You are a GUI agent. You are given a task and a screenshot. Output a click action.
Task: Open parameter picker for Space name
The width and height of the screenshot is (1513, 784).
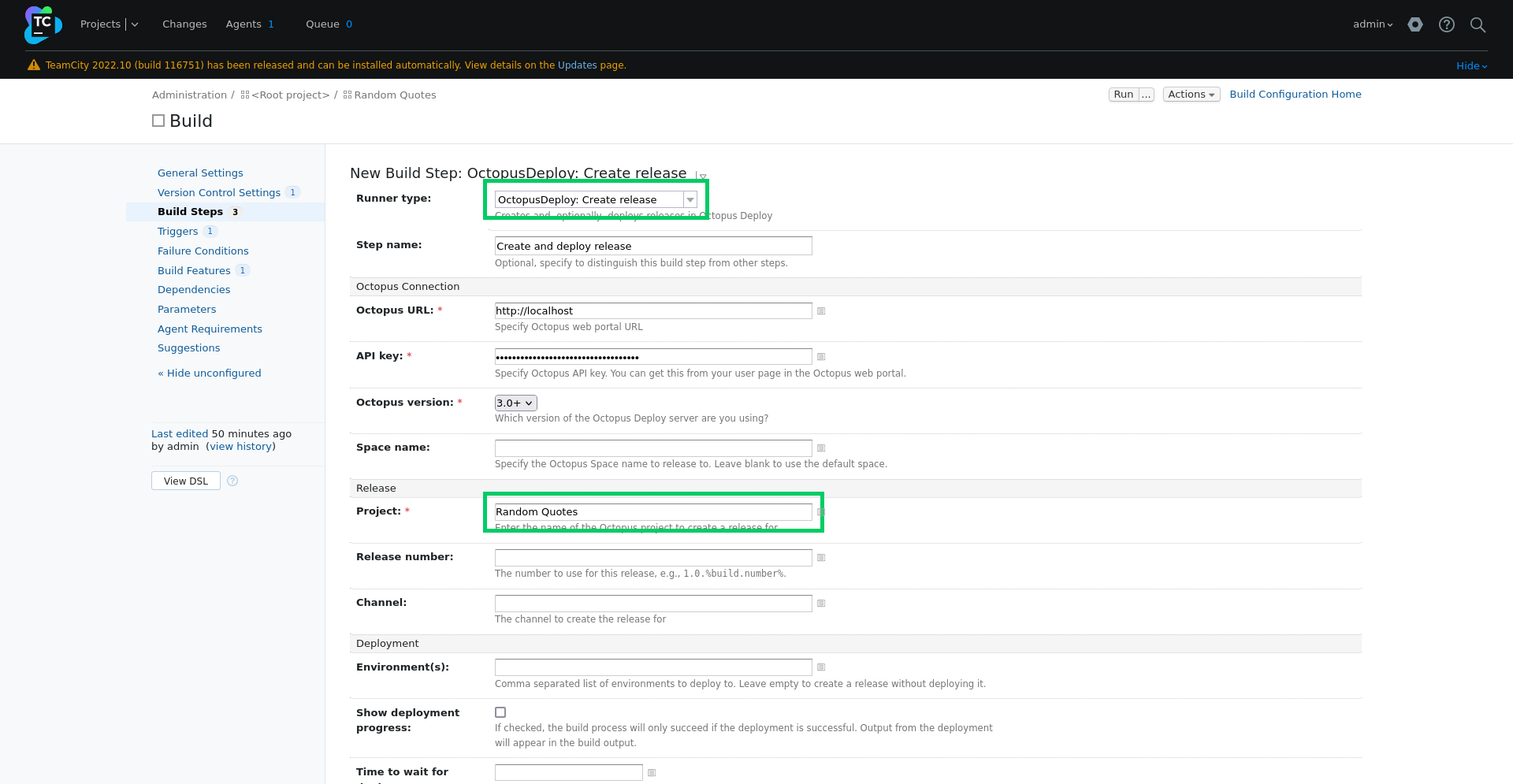821,448
